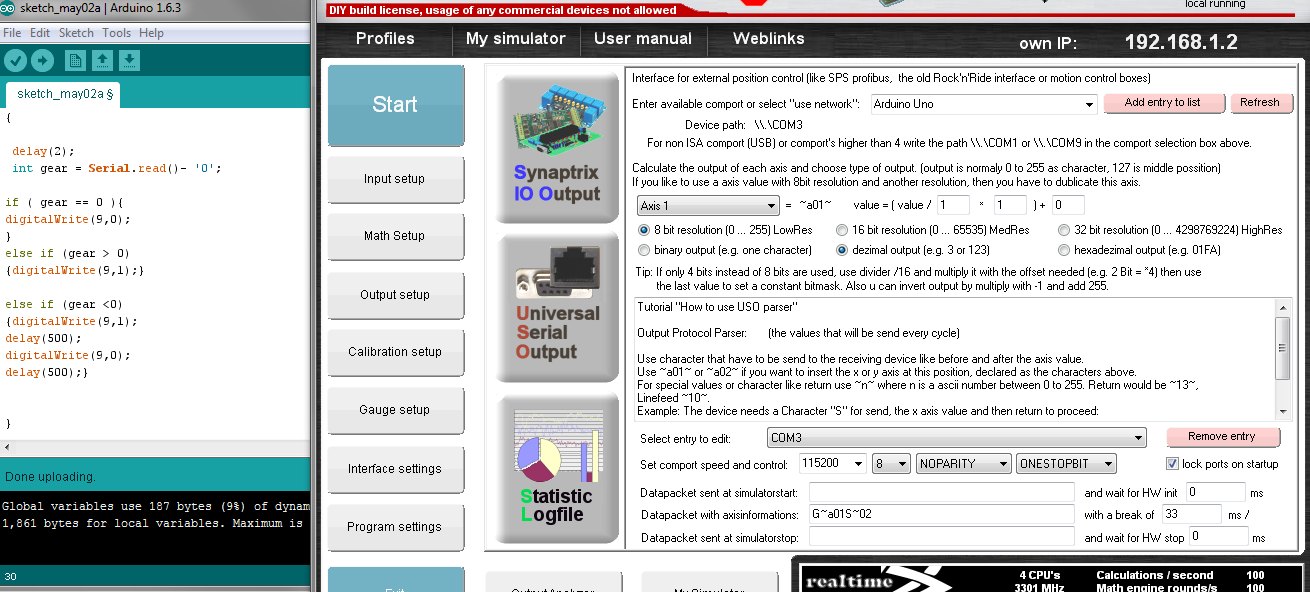Expand the Axis 1 dropdown

pyautogui.click(x=770, y=206)
